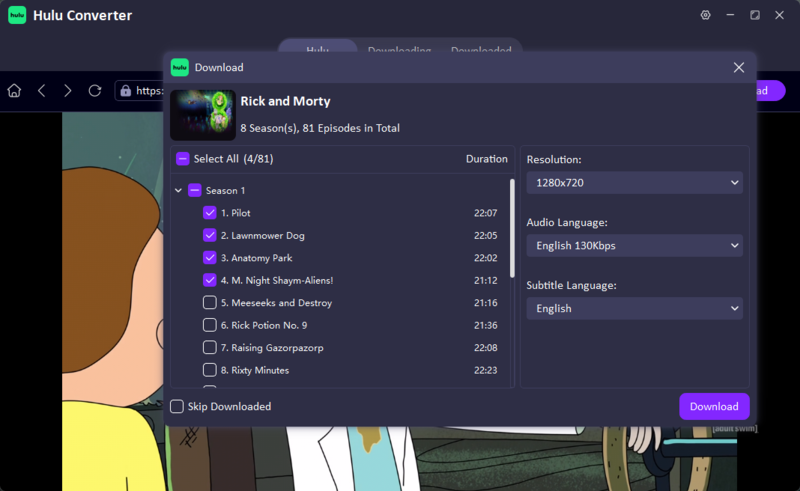Open the Resolution dropdown

point(635,183)
